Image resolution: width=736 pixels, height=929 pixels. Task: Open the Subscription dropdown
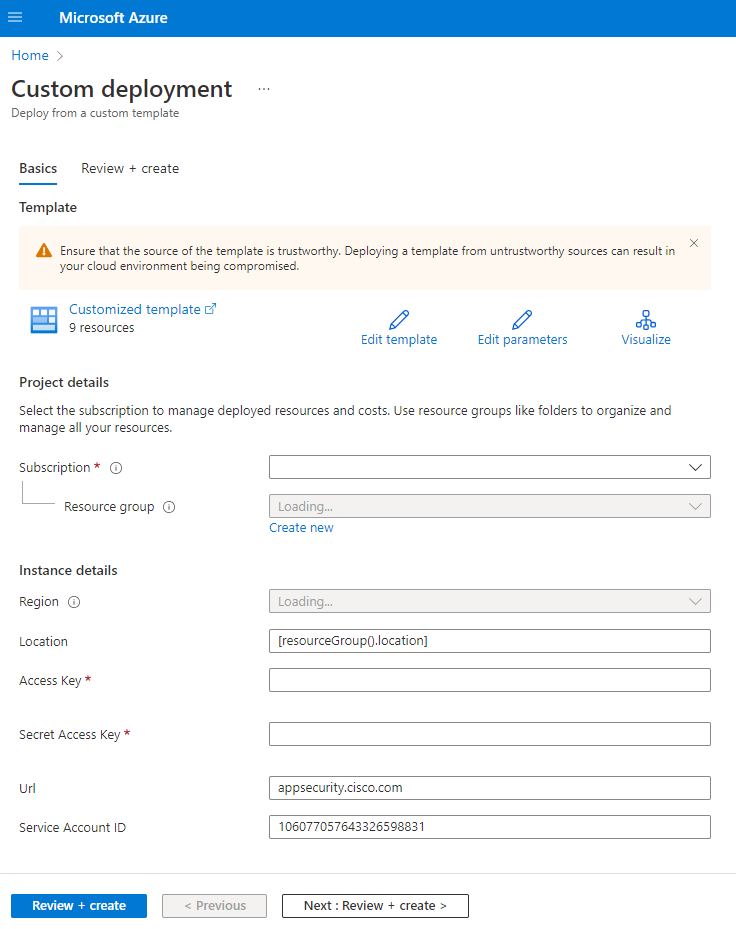[x=489, y=467]
